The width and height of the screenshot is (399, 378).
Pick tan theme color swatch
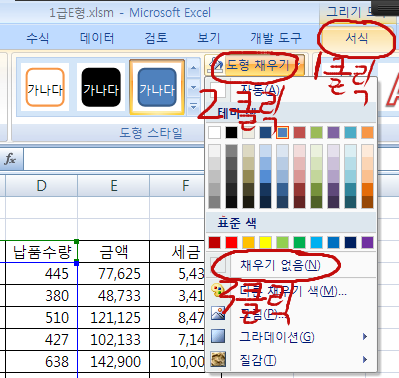coord(248,132)
